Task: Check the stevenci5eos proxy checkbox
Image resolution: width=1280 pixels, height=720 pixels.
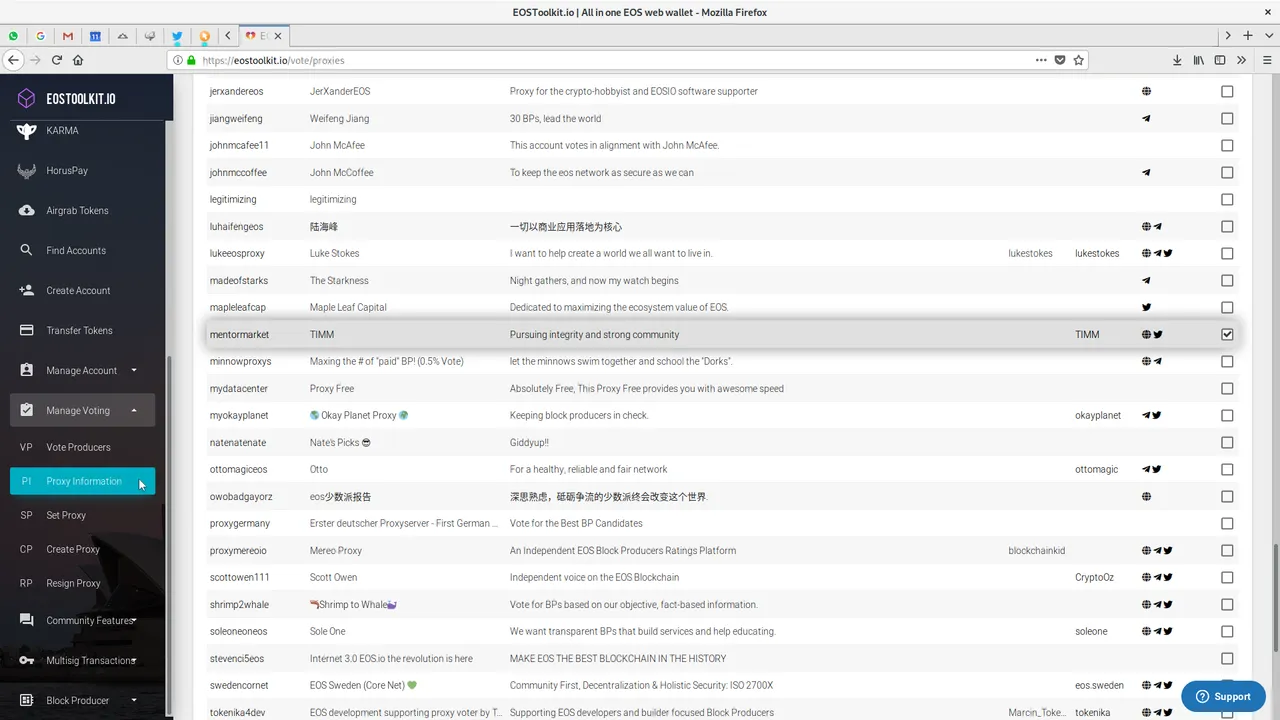Action: 1227,658
